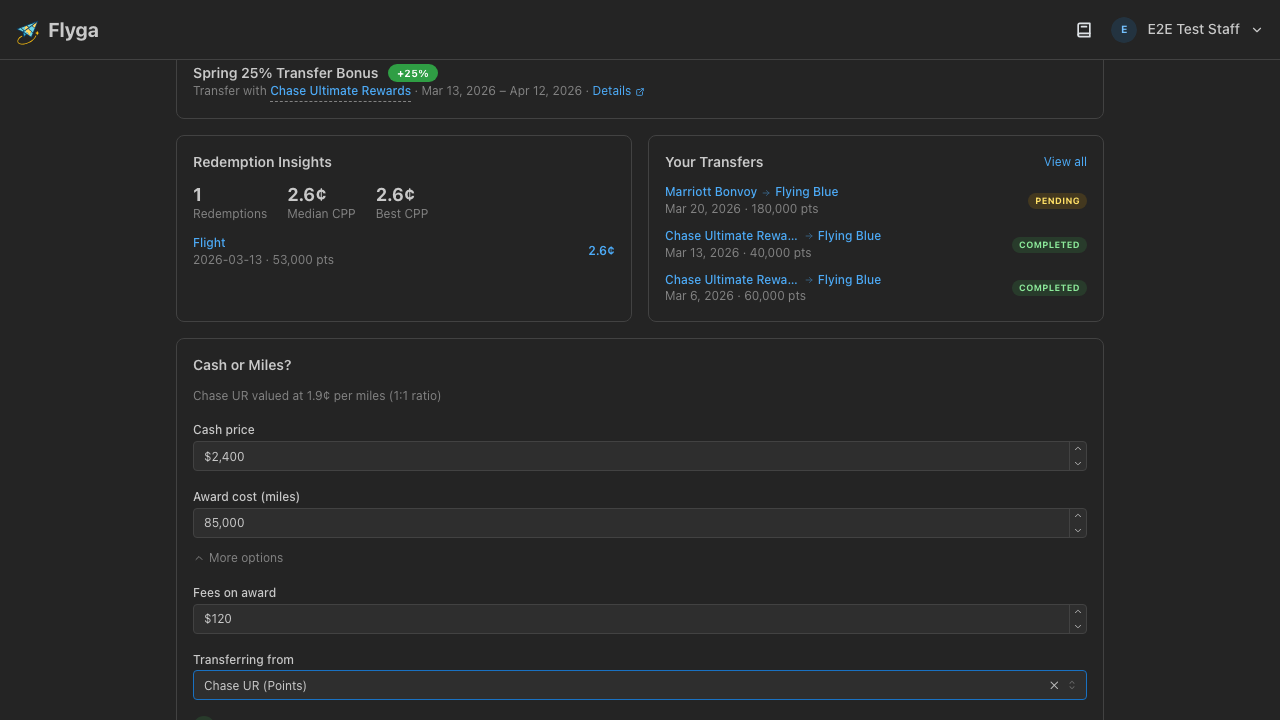
Task: Open Flying Blue link in Mar 6 transfer
Action: coord(849,280)
